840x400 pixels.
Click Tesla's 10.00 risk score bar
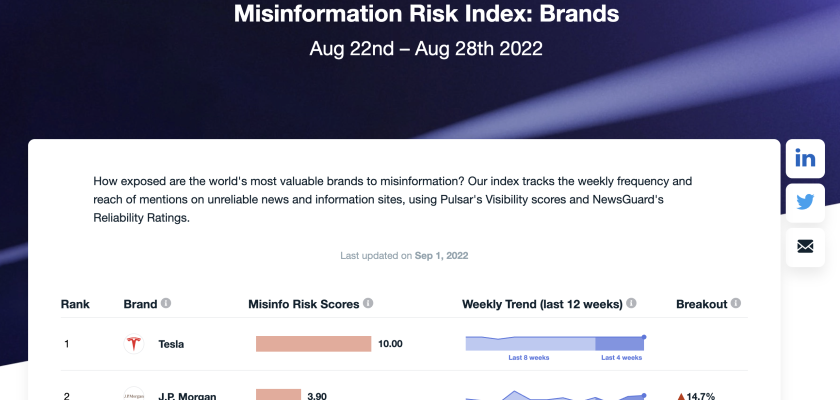[314, 344]
